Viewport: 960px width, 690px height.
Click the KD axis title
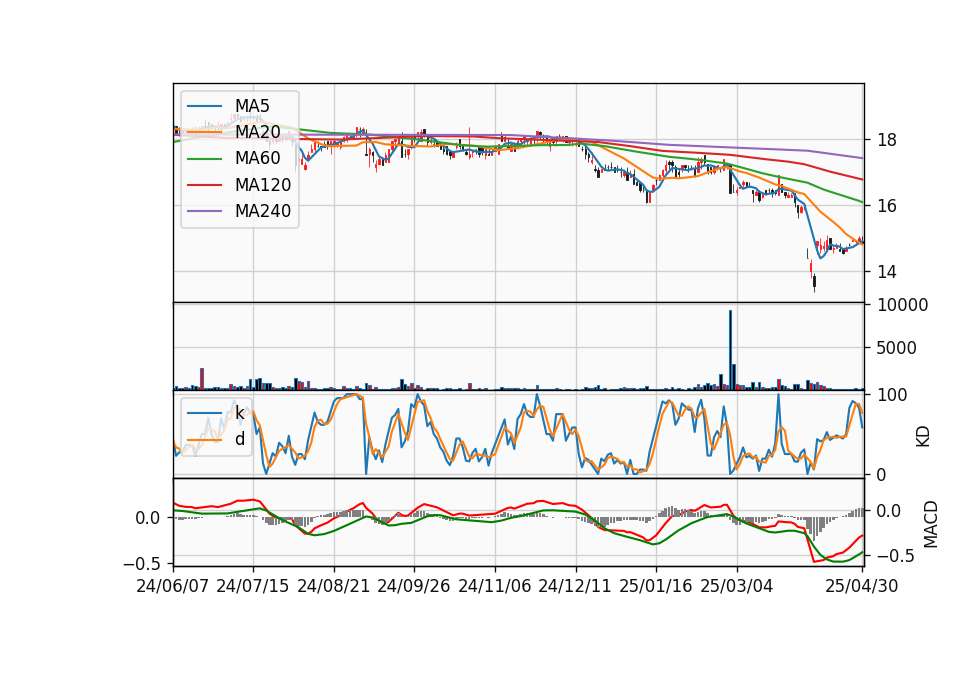coord(923,436)
